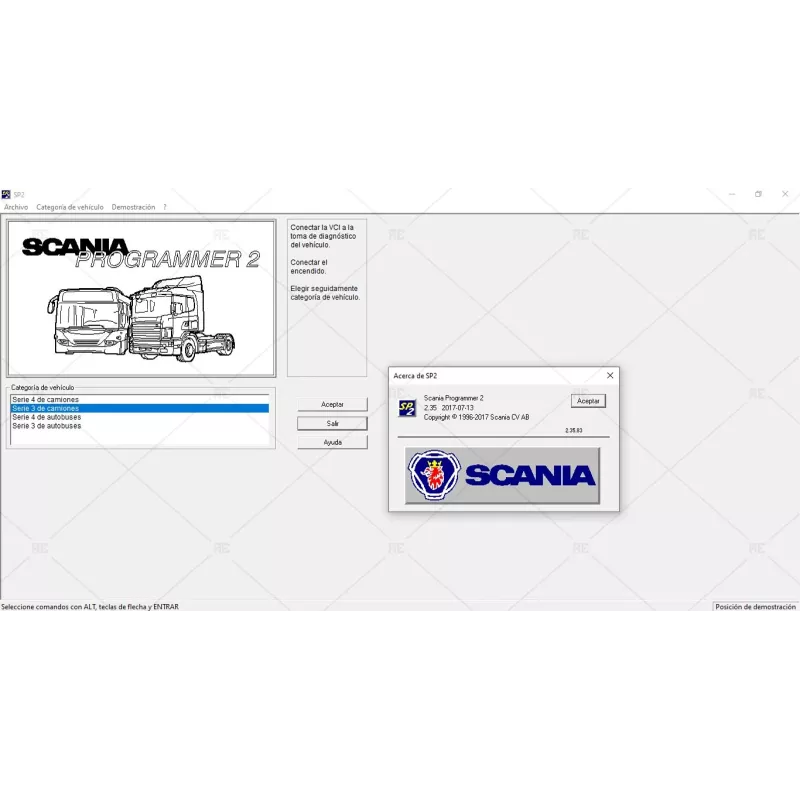
Task: Open the Archivo menu
Action: click(17, 207)
